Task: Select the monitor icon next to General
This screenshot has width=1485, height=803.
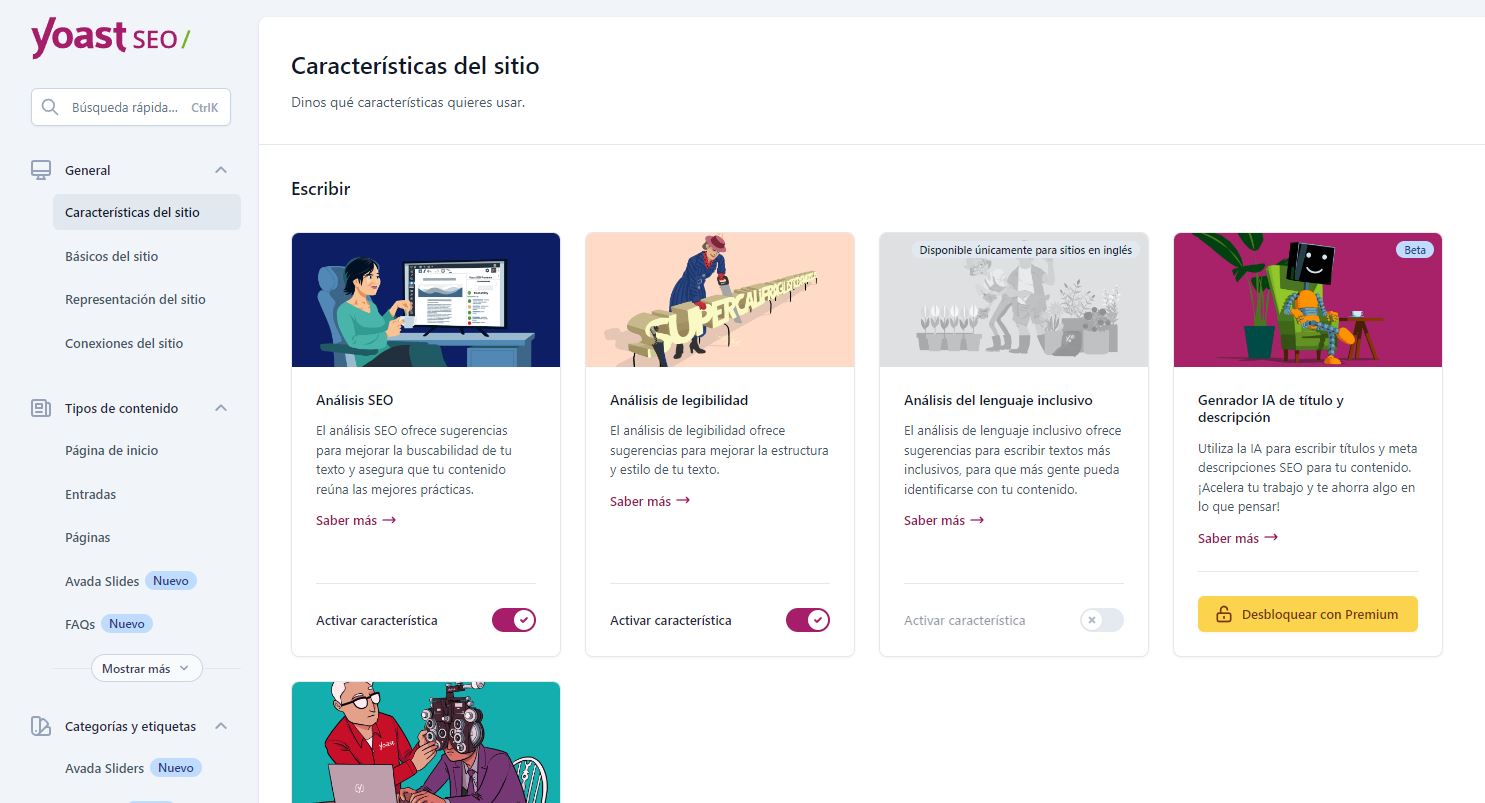Action: click(x=40, y=169)
